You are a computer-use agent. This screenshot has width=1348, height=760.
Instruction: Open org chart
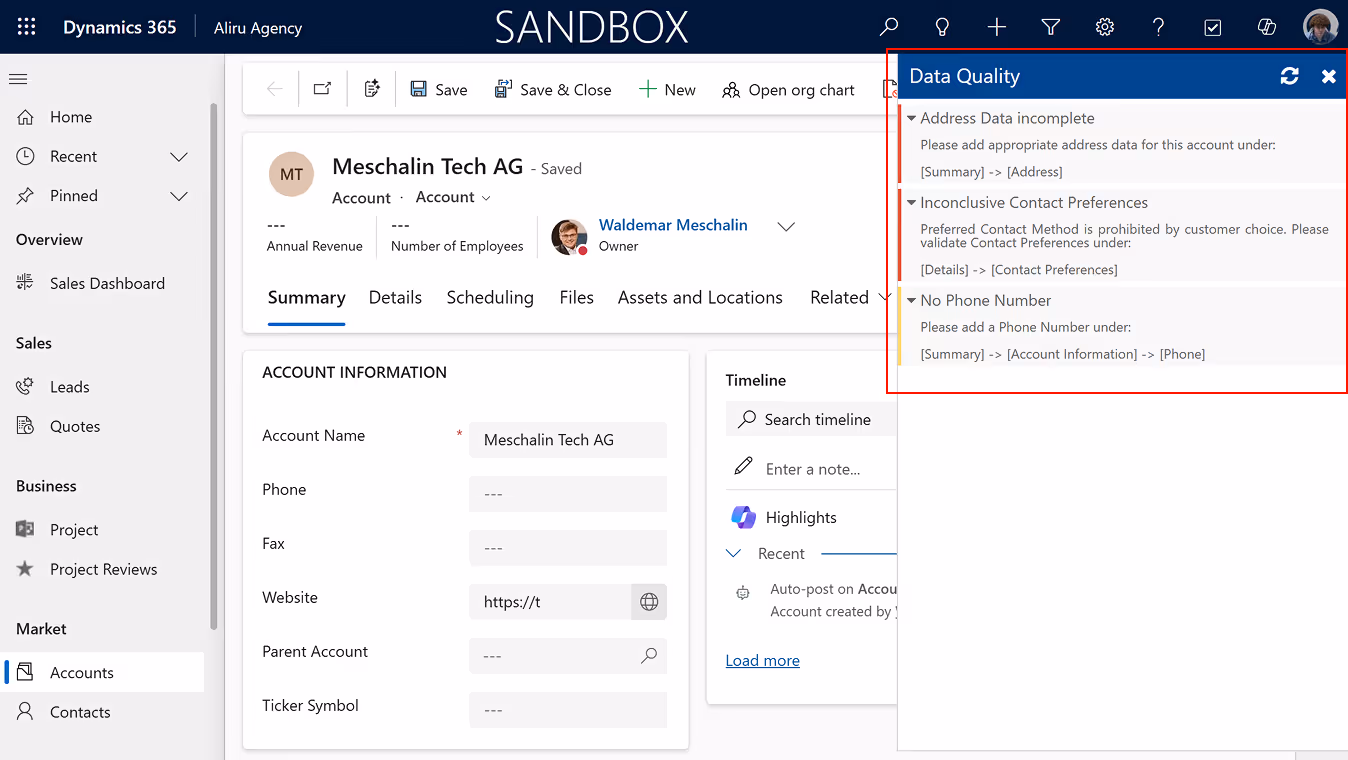click(x=788, y=89)
